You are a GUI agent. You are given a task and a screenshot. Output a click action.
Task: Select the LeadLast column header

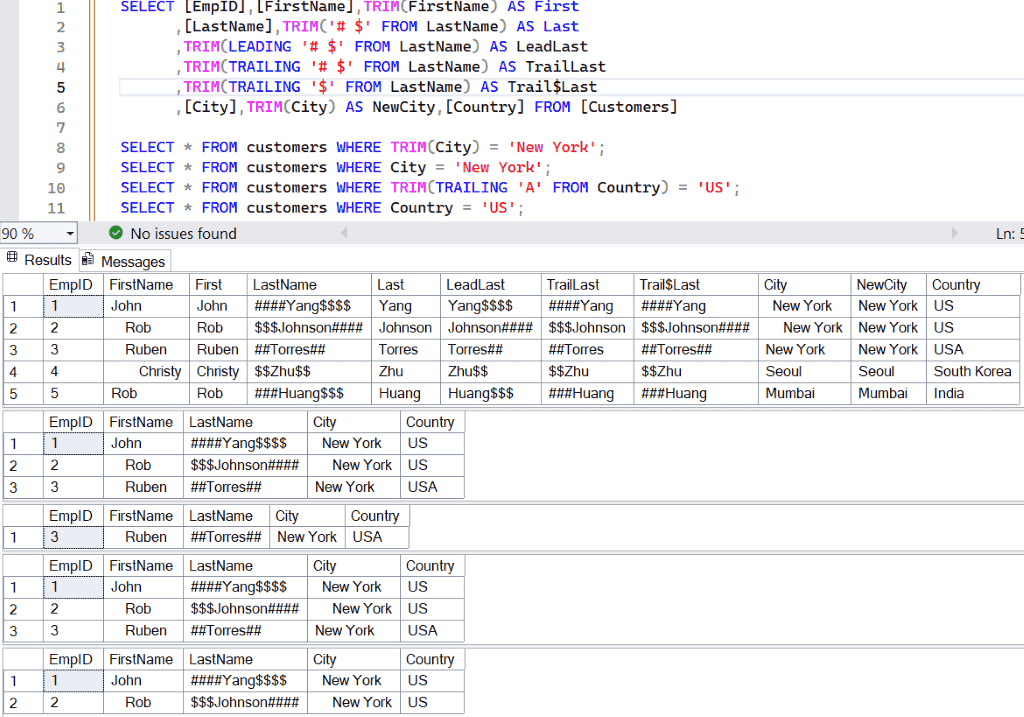tap(491, 285)
